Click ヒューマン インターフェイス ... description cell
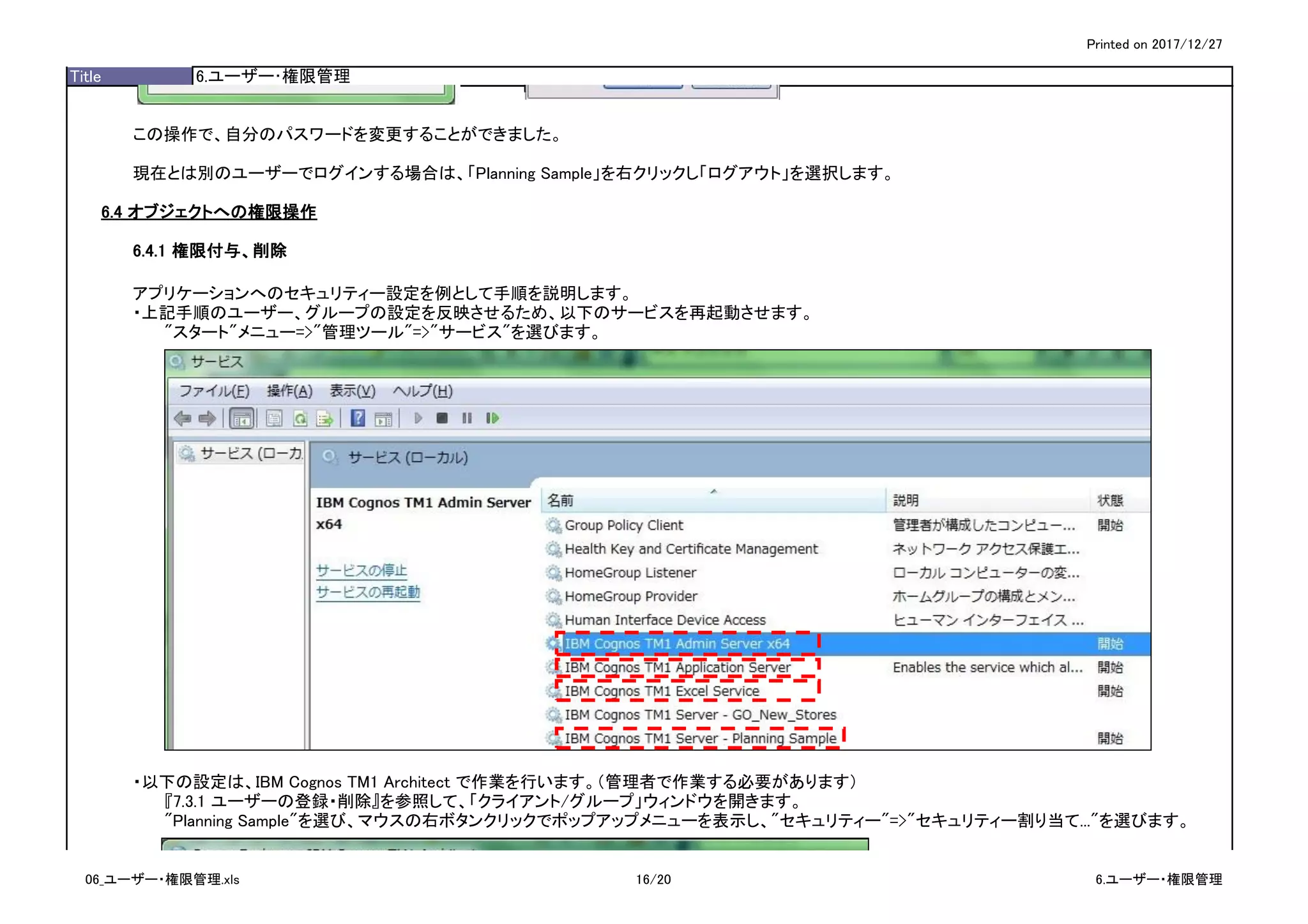This screenshot has height=924, width=1308. [988, 619]
